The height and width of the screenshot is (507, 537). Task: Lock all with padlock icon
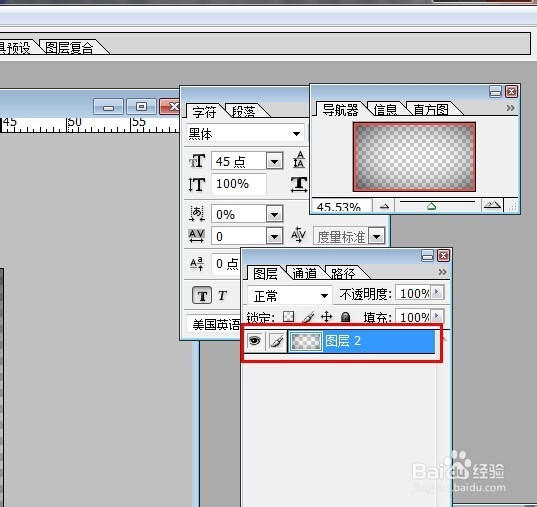point(345,317)
